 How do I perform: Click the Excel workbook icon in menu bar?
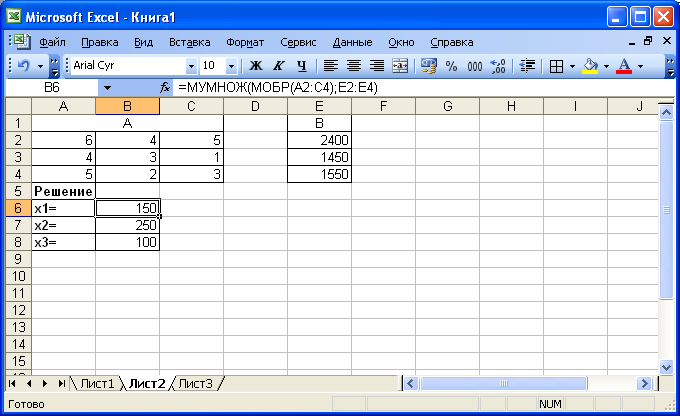pyautogui.click(x=20, y=42)
